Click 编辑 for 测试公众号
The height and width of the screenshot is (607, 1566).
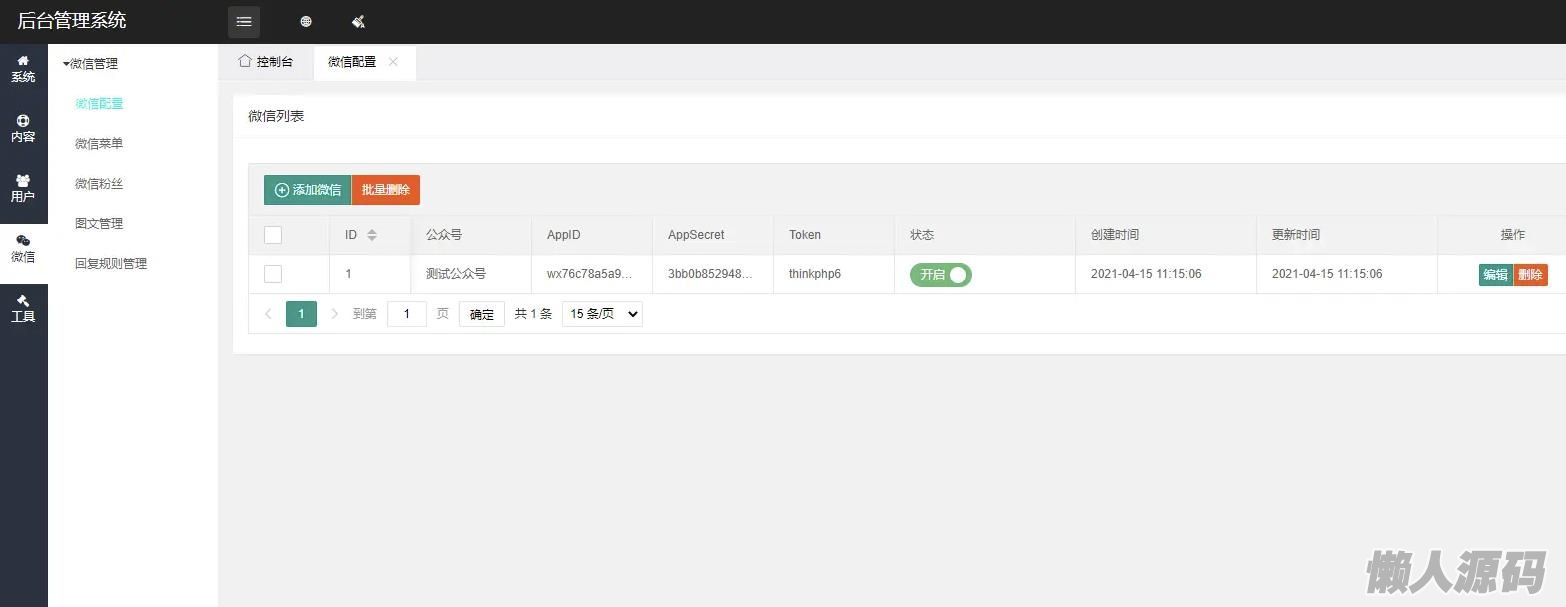click(x=1496, y=275)
